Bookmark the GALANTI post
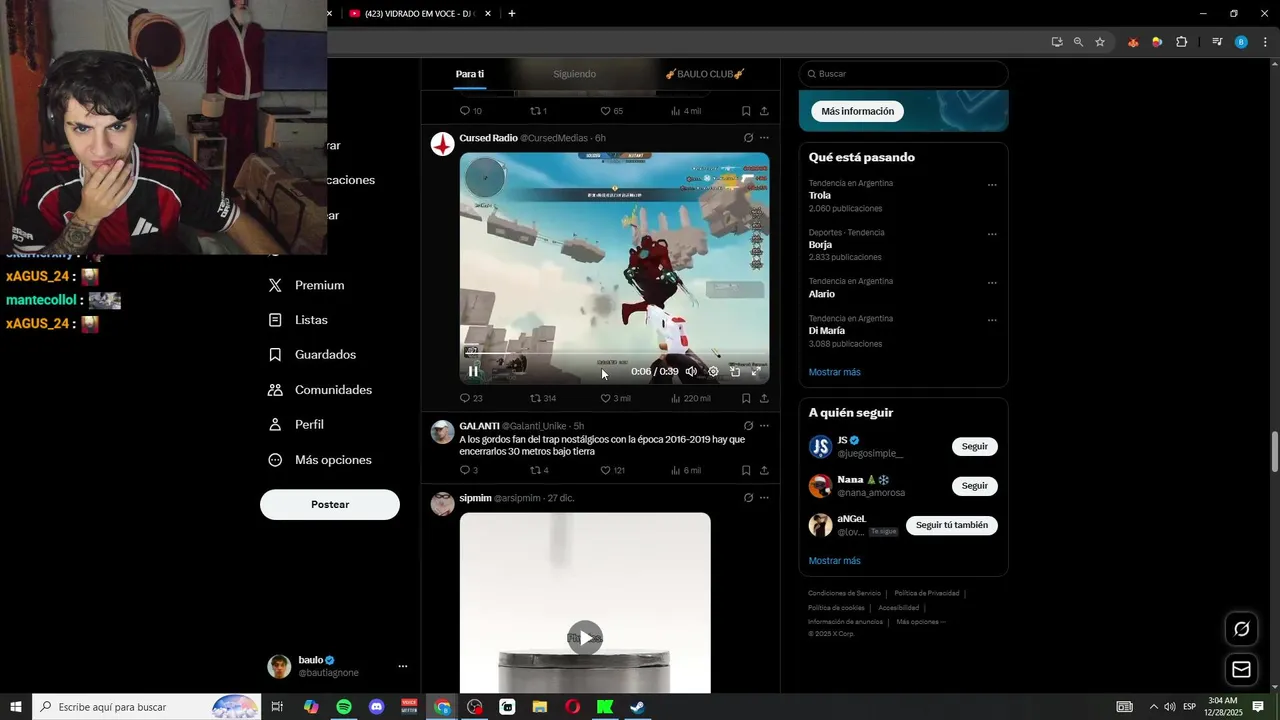The width and height of the screenshot is (1280, 720). [746, 470]
